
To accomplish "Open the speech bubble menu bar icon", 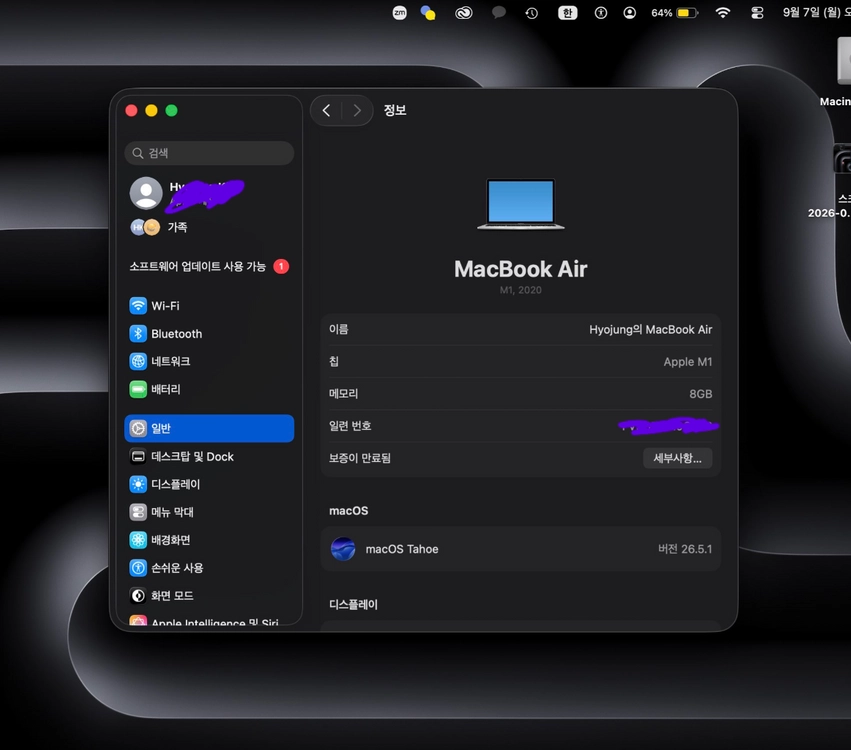I will coord(498,12).
